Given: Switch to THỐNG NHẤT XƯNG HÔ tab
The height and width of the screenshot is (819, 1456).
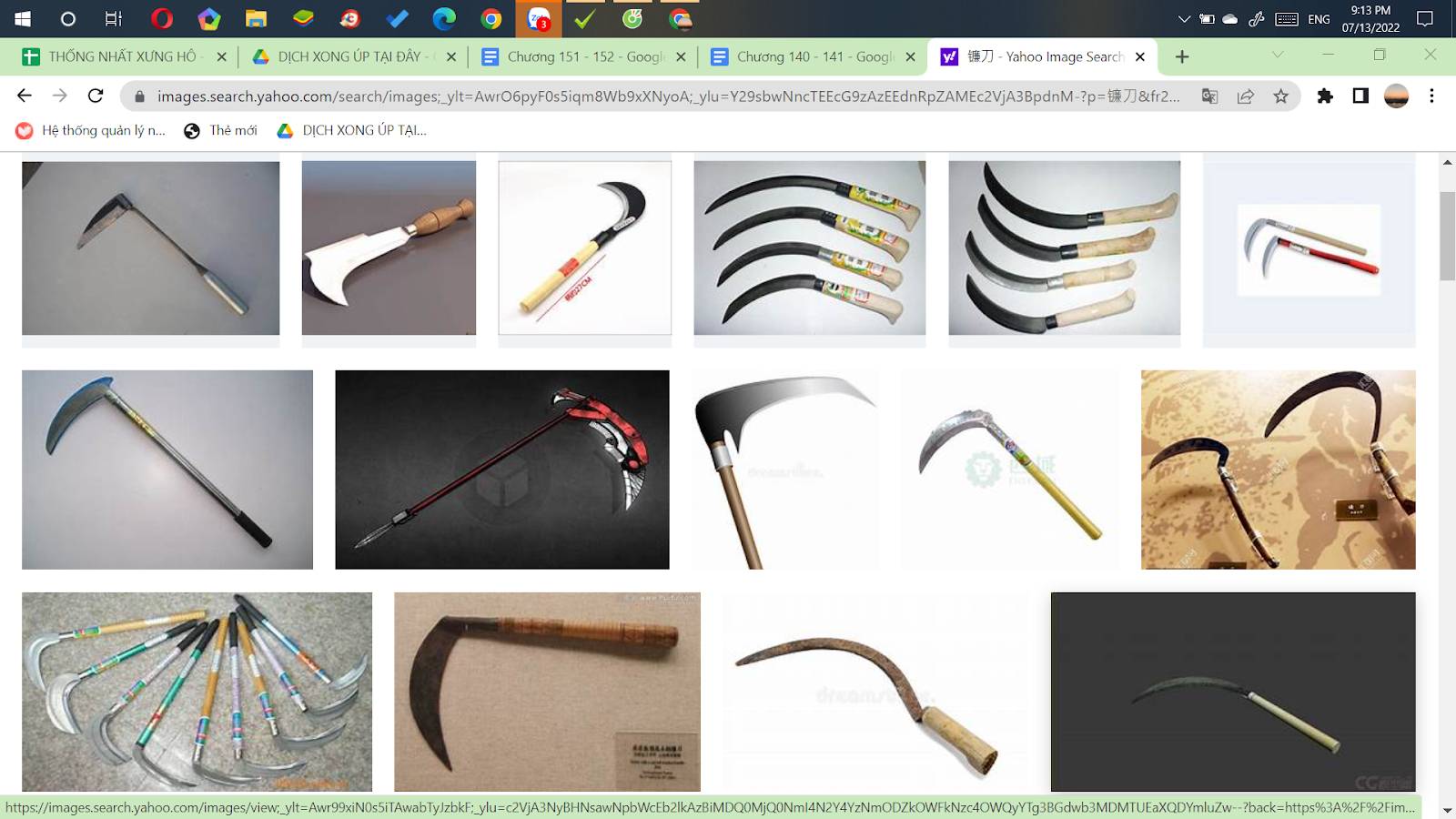Looking at the screenshot, I should [x=122, y=56].
